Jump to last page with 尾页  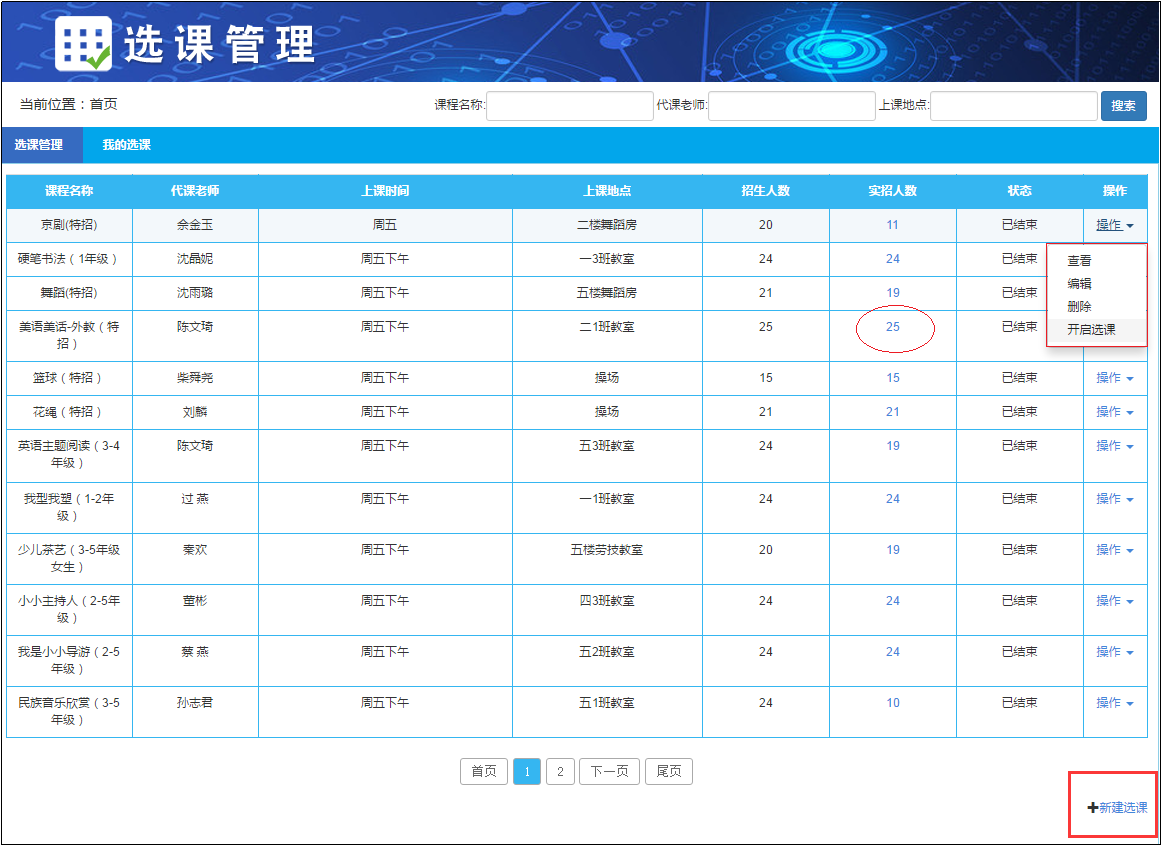coord(668,772)
